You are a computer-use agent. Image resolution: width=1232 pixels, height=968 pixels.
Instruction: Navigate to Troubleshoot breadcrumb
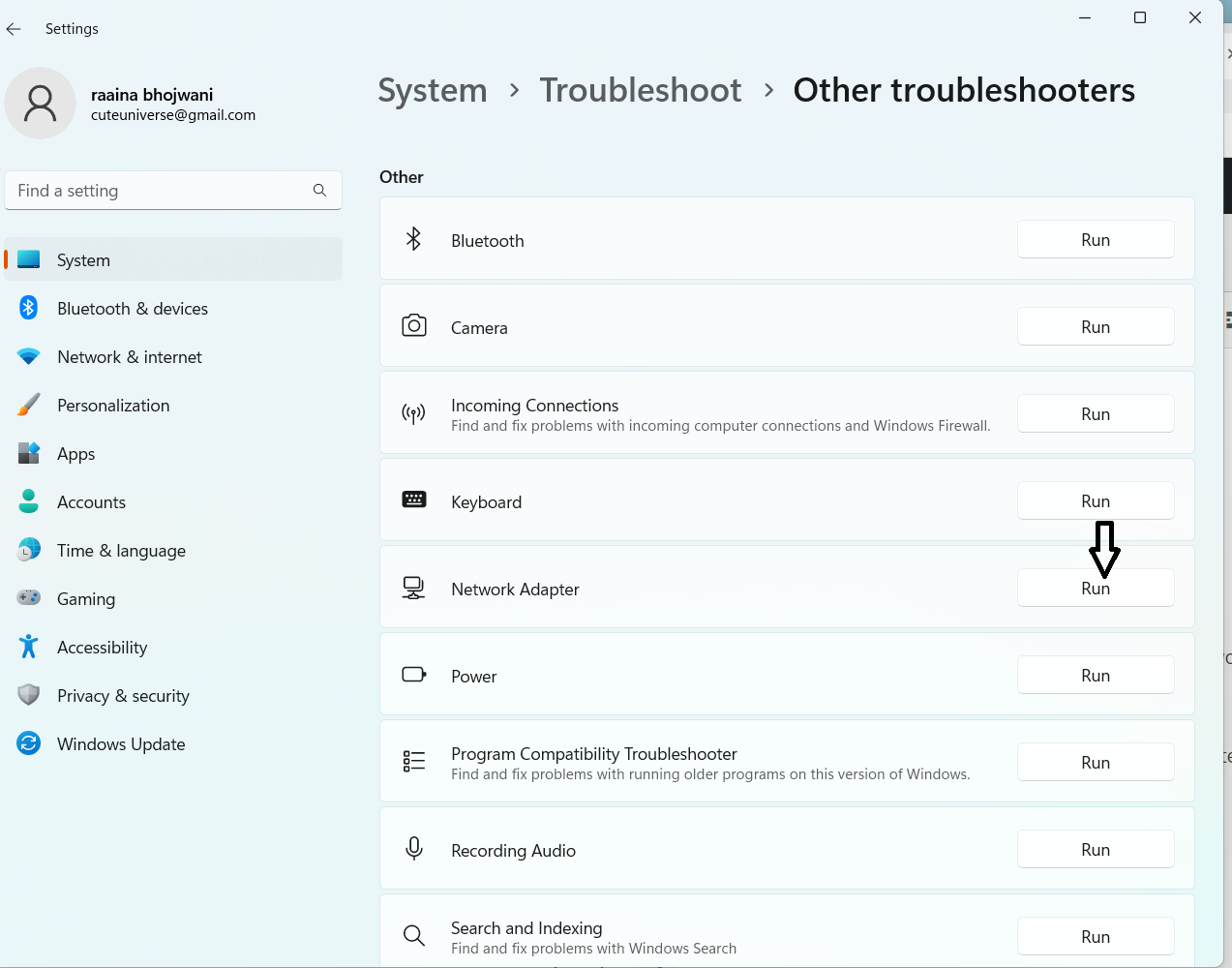(641, 90)
